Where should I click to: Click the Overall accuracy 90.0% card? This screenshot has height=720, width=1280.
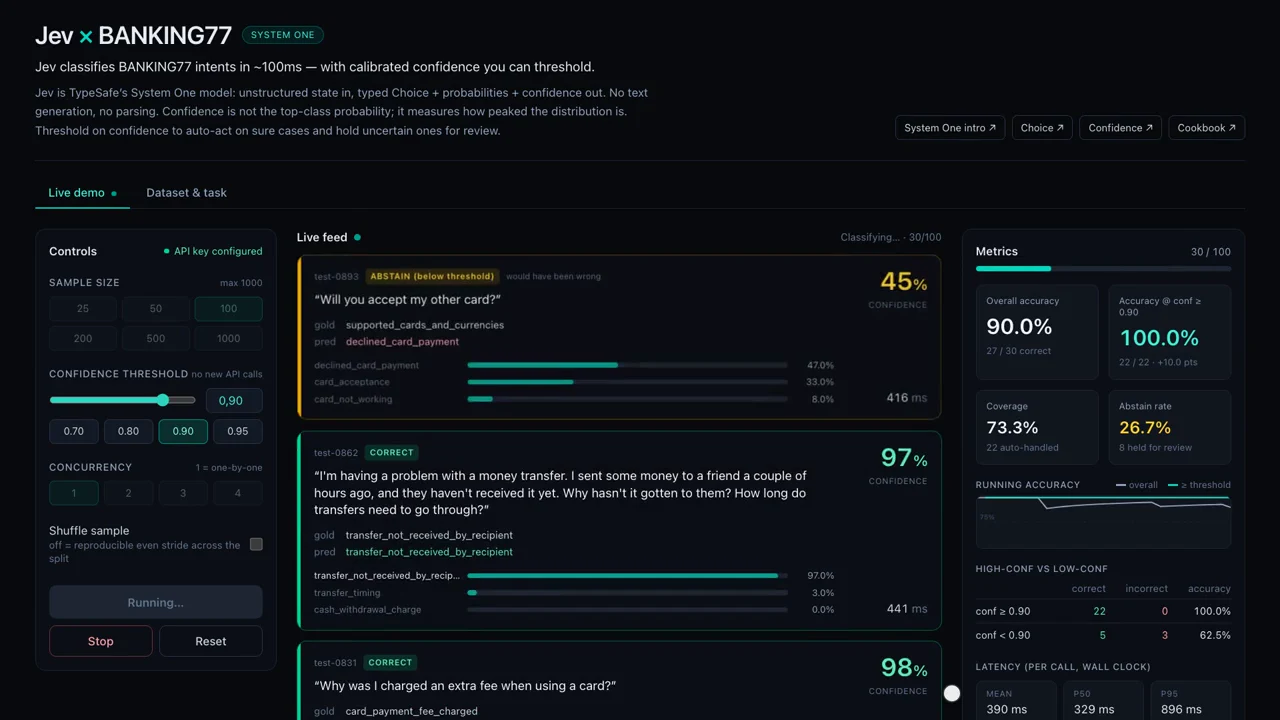[1037, 332]
